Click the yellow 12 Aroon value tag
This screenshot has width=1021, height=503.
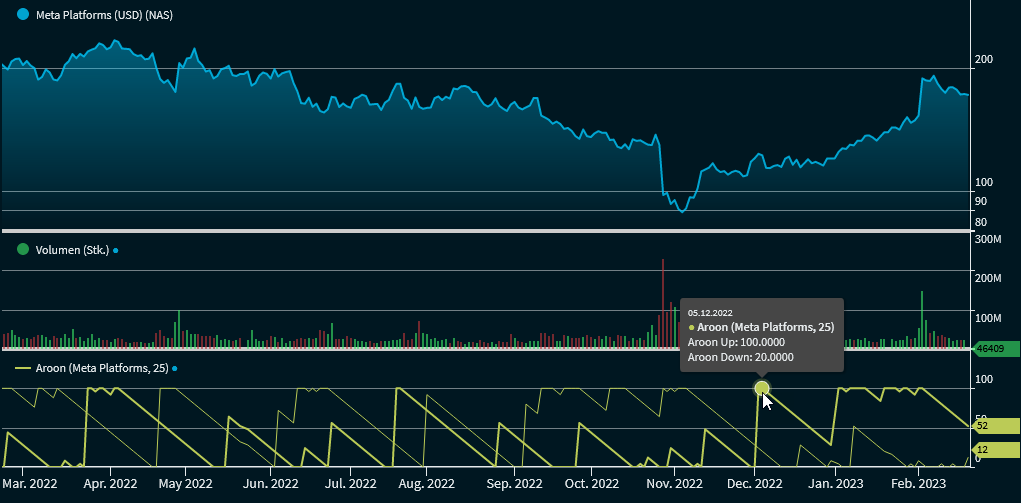coord(995,450)
